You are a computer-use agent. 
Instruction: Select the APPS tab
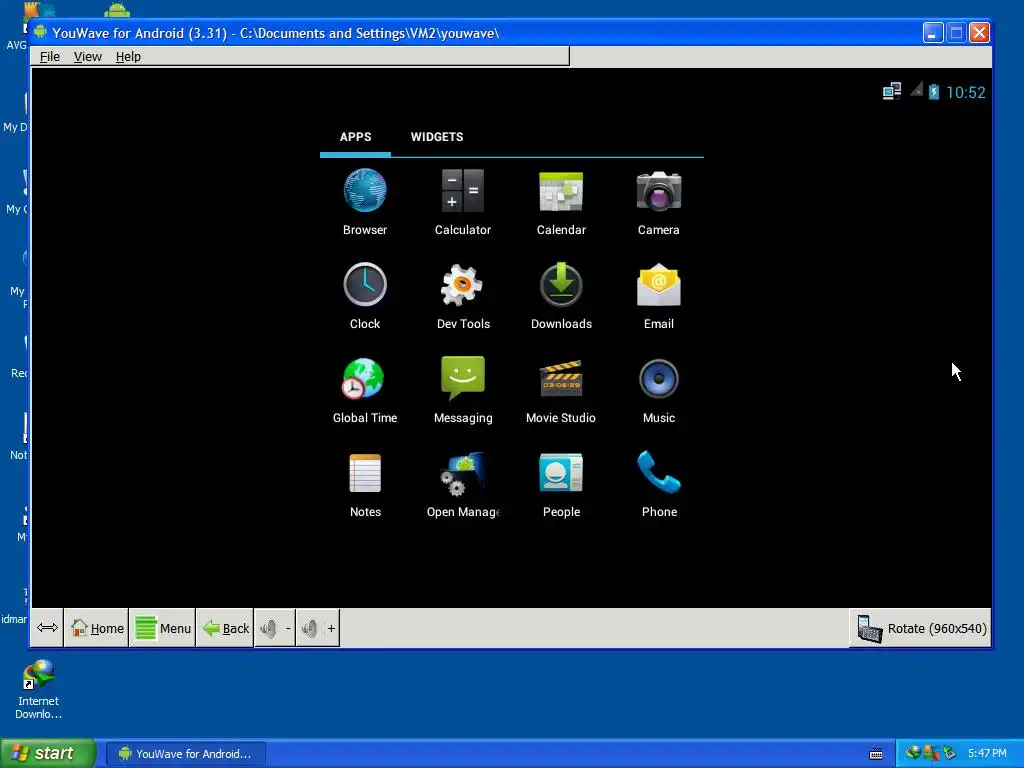[355, 136]
